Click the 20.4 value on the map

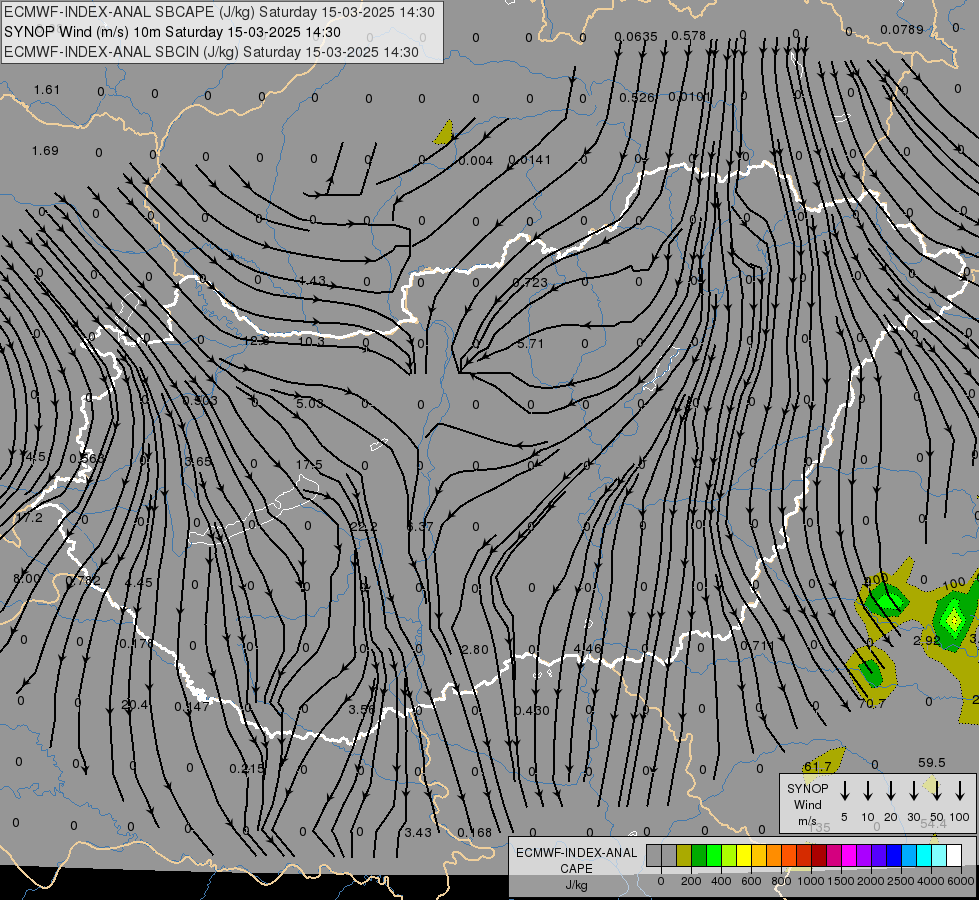tap(134, 705)
